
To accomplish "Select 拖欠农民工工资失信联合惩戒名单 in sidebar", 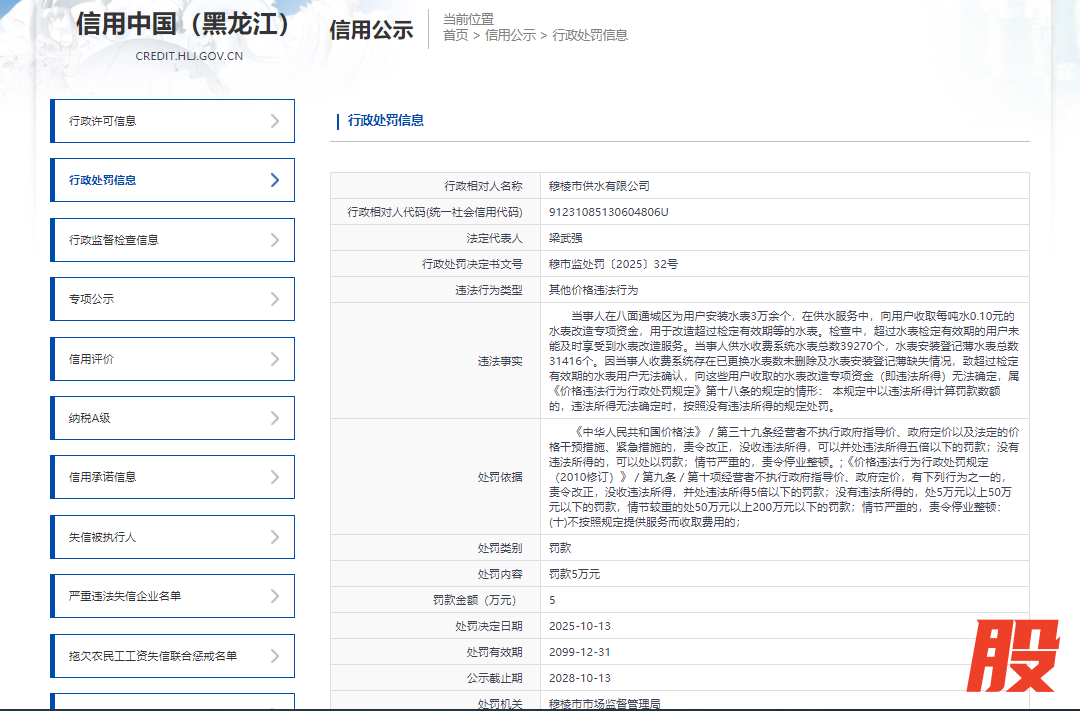I will point(153,656).
